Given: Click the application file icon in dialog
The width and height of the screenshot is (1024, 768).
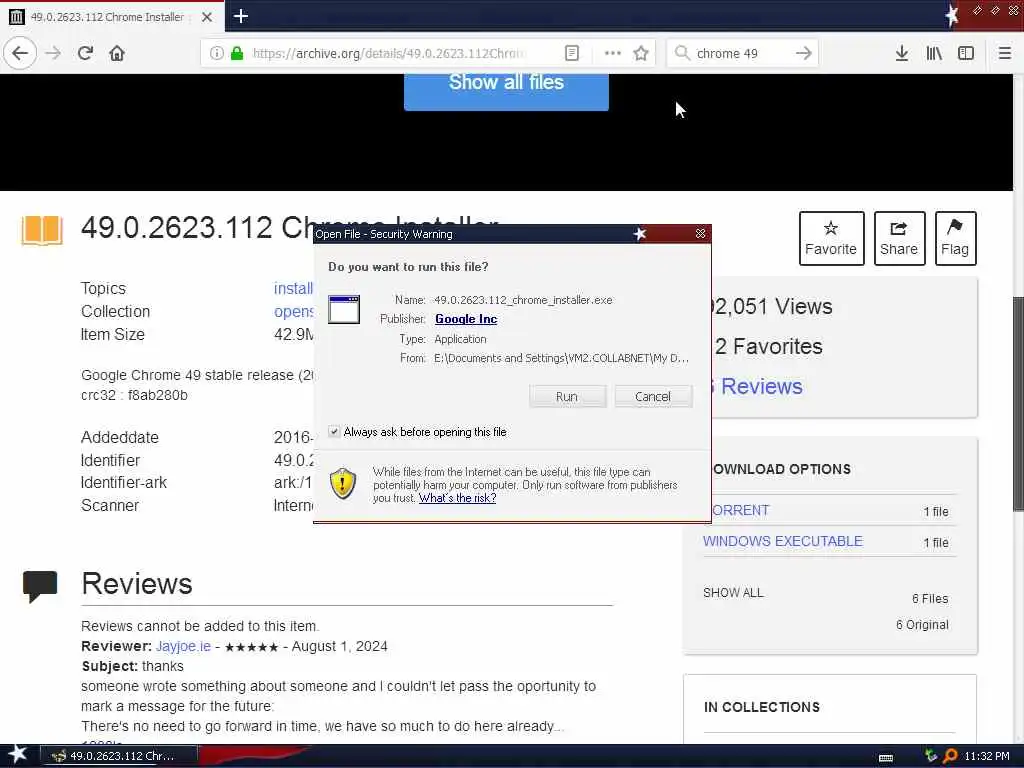Looking at the screenshot, I should pos(344,310).
